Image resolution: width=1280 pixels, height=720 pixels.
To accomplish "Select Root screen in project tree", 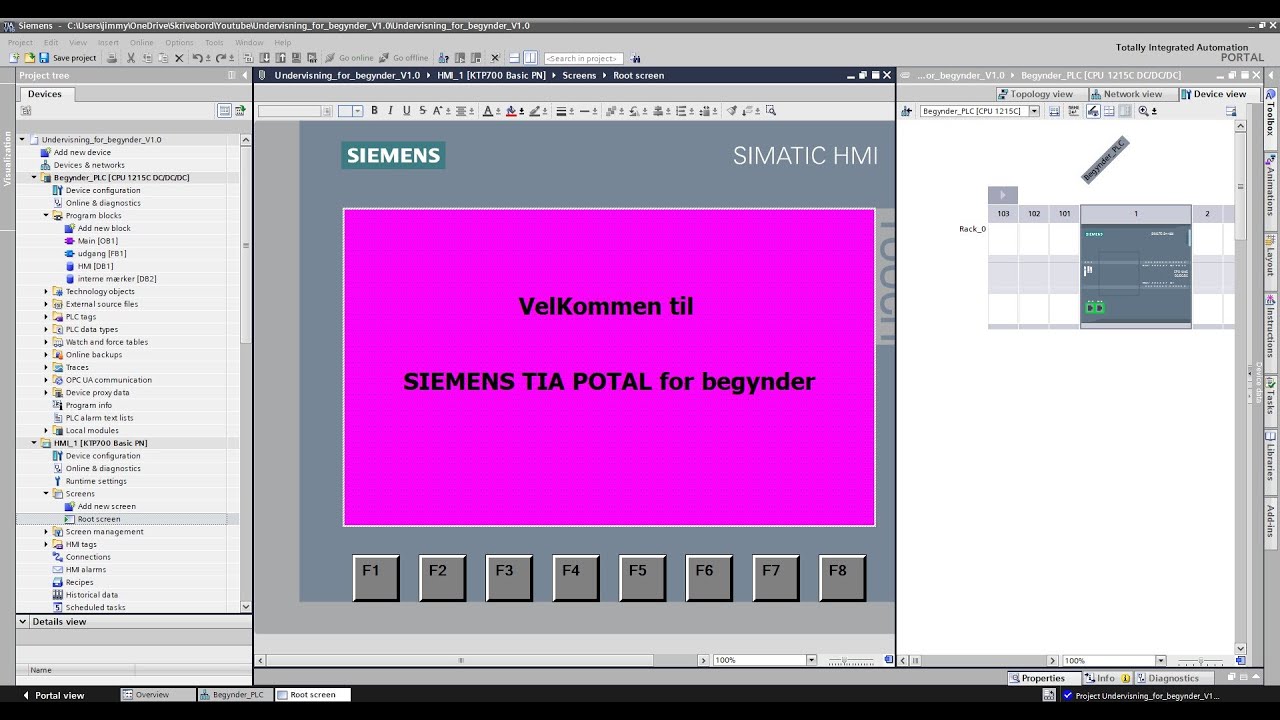I will tap(99, 519).
